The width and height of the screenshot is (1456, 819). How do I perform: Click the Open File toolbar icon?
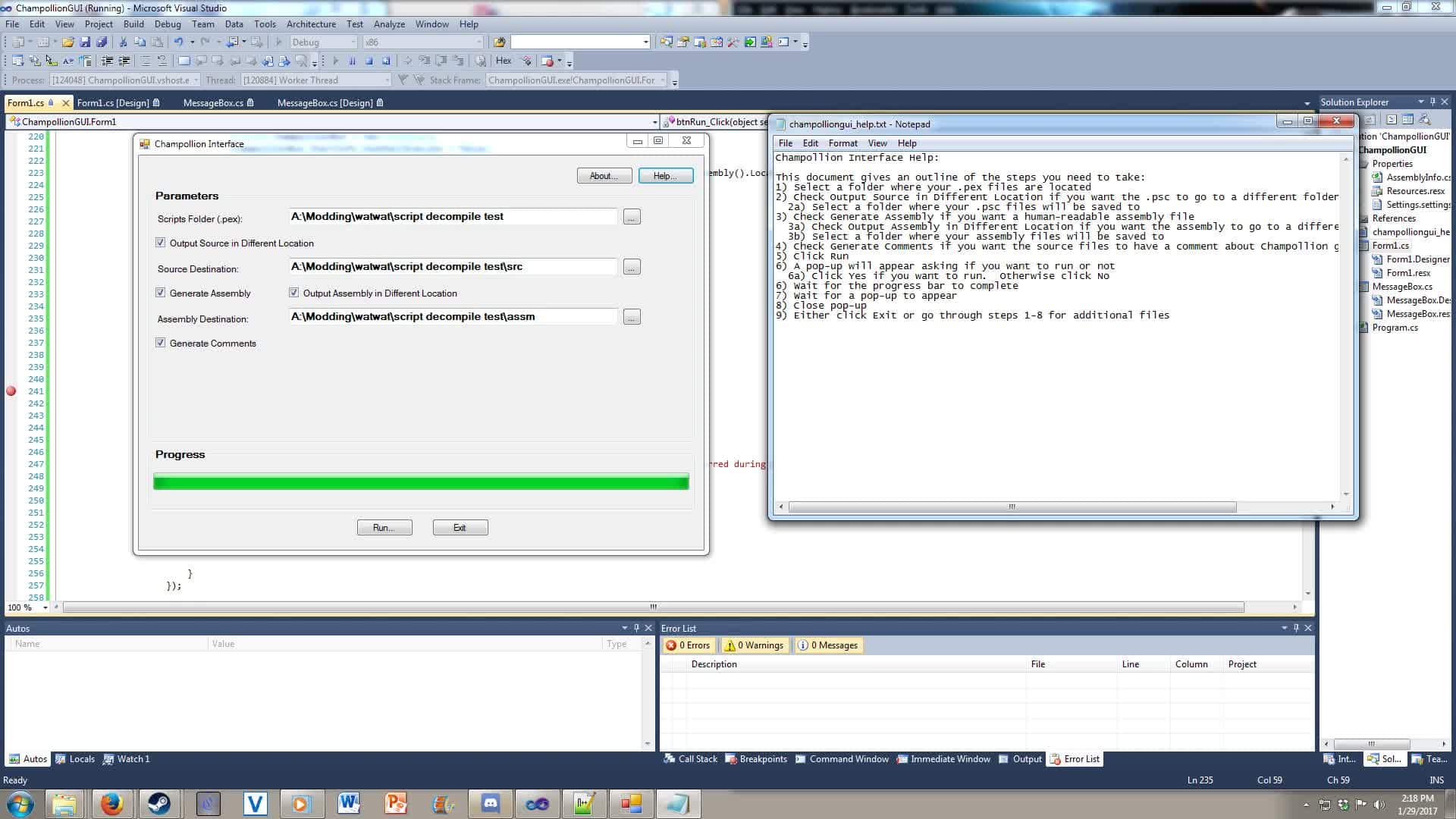(x=68, y=42)
